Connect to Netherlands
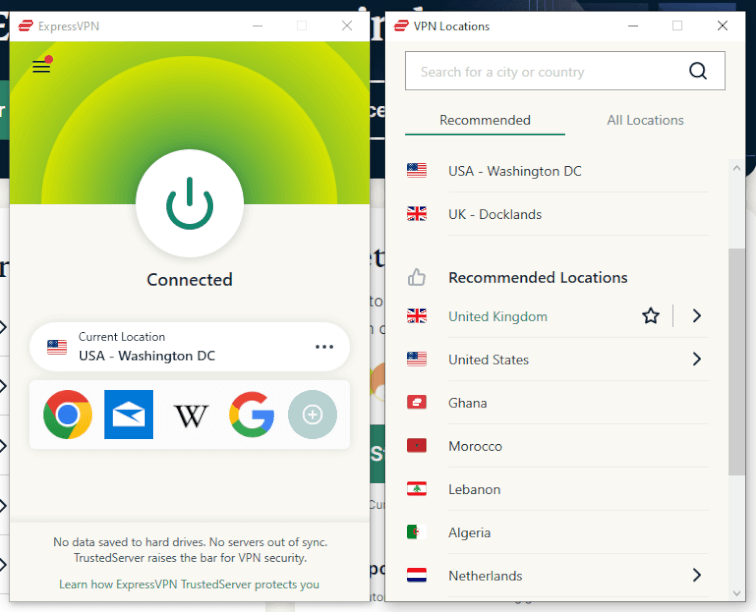The height and width of the screenshot is (612, 756). click(x=485, y=576)
